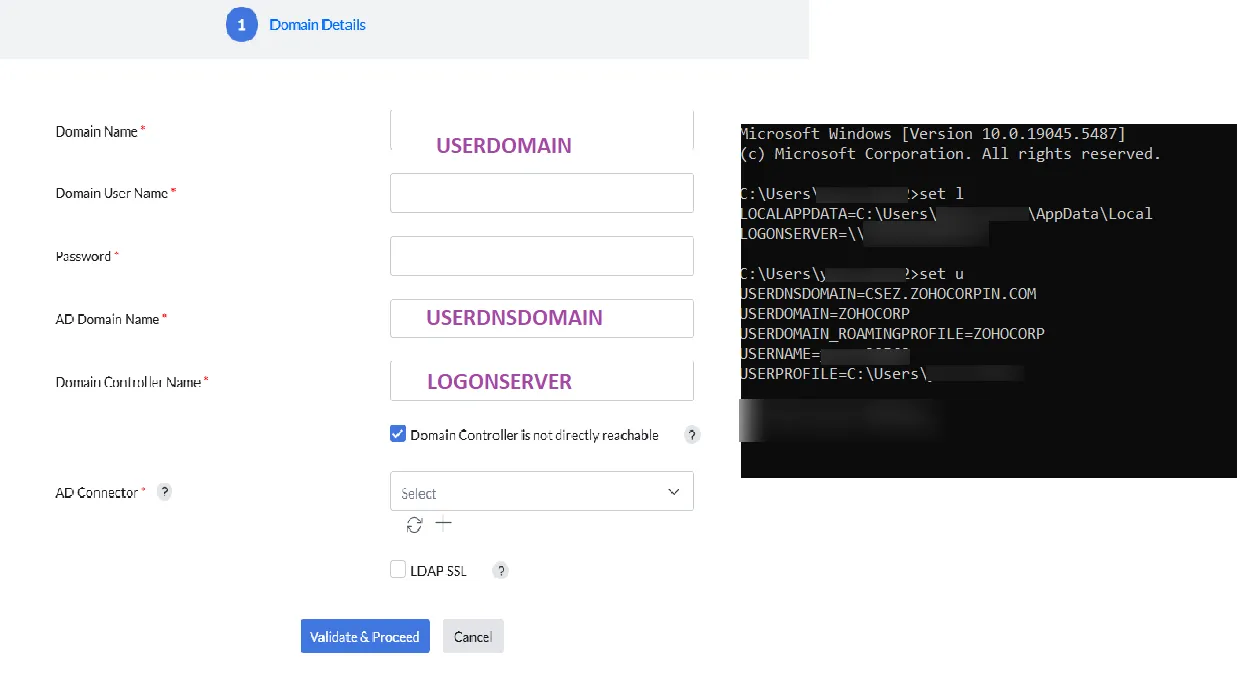Click the LOCALAPPDATA line in terminal
The width and height of the screenshot is (1260, 681).
tap(946, 214)
